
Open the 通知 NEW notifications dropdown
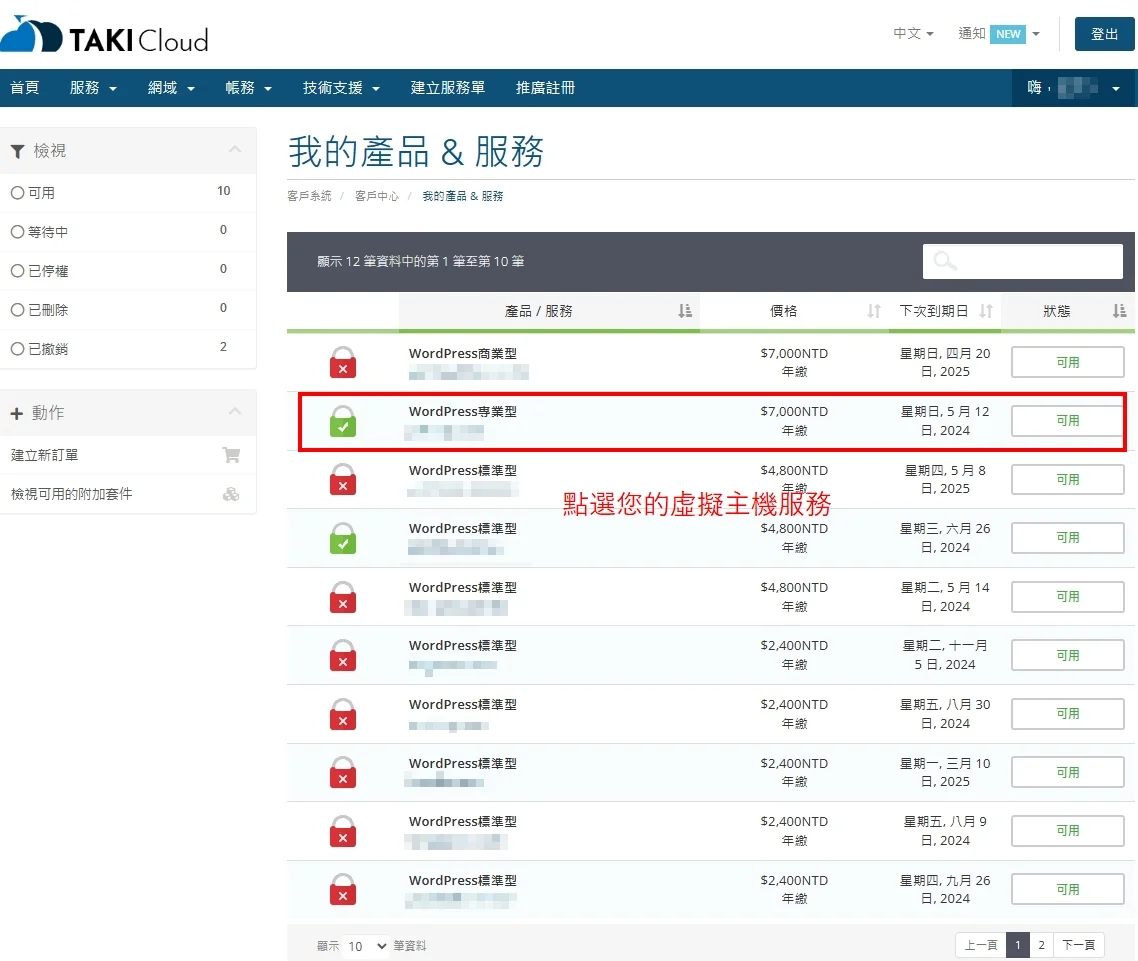999,33
